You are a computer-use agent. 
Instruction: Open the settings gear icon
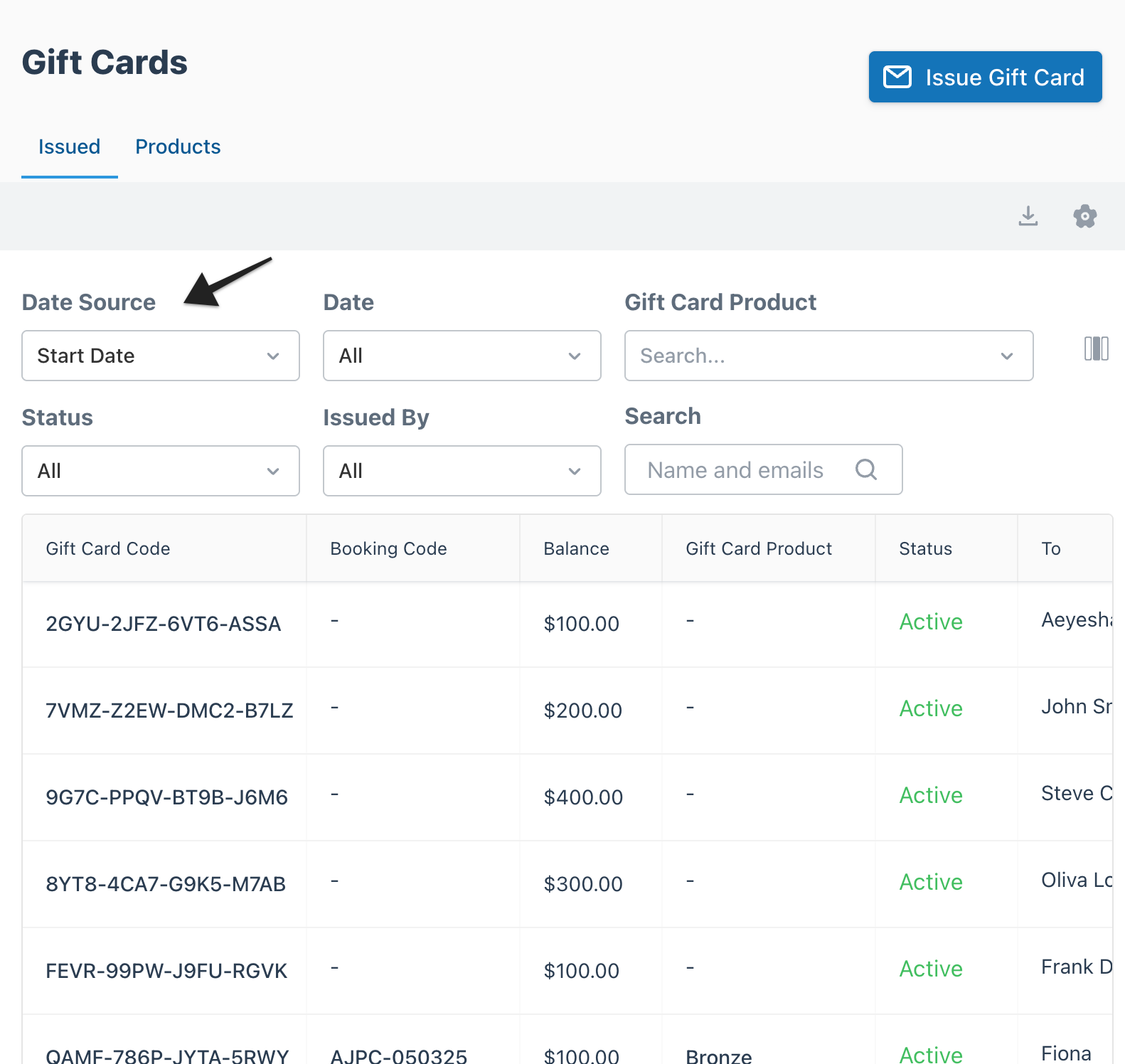tap(1084, 216)
